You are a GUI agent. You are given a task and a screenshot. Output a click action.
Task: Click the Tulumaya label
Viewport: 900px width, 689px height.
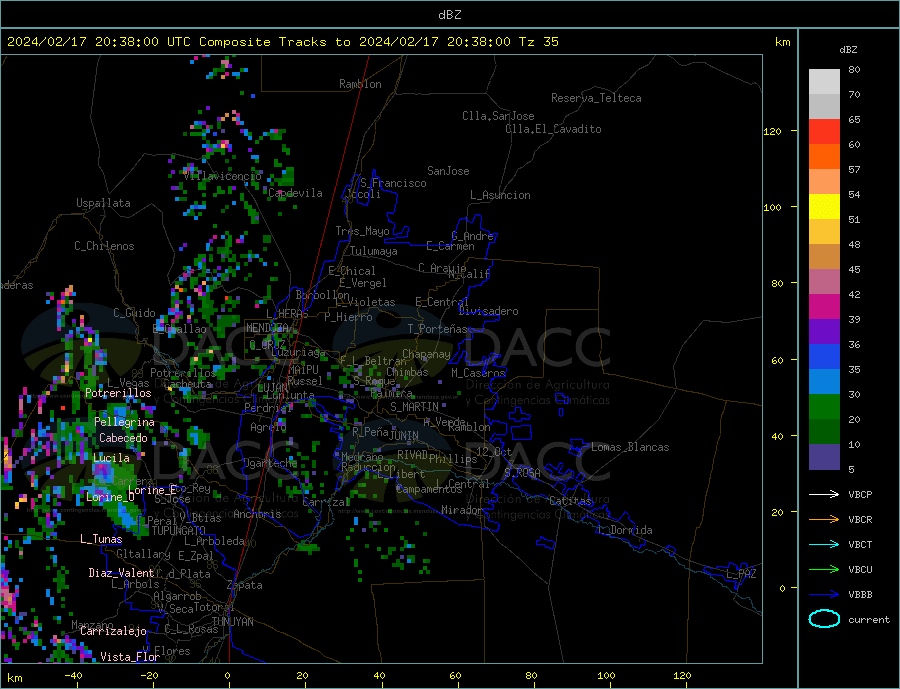tap(374, 251)
